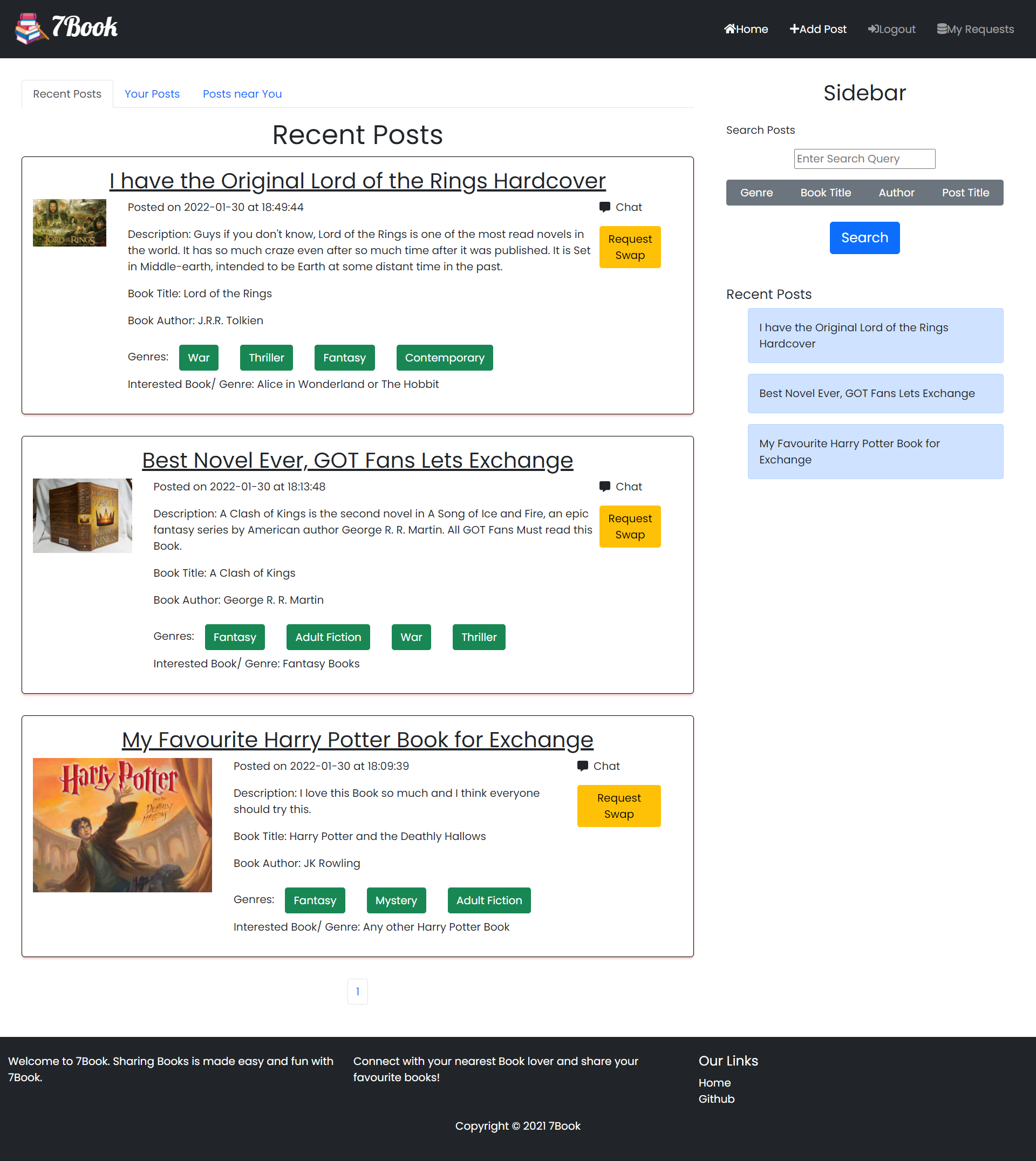Click the Harry Potter book cover thumbnail

[122, 825]
